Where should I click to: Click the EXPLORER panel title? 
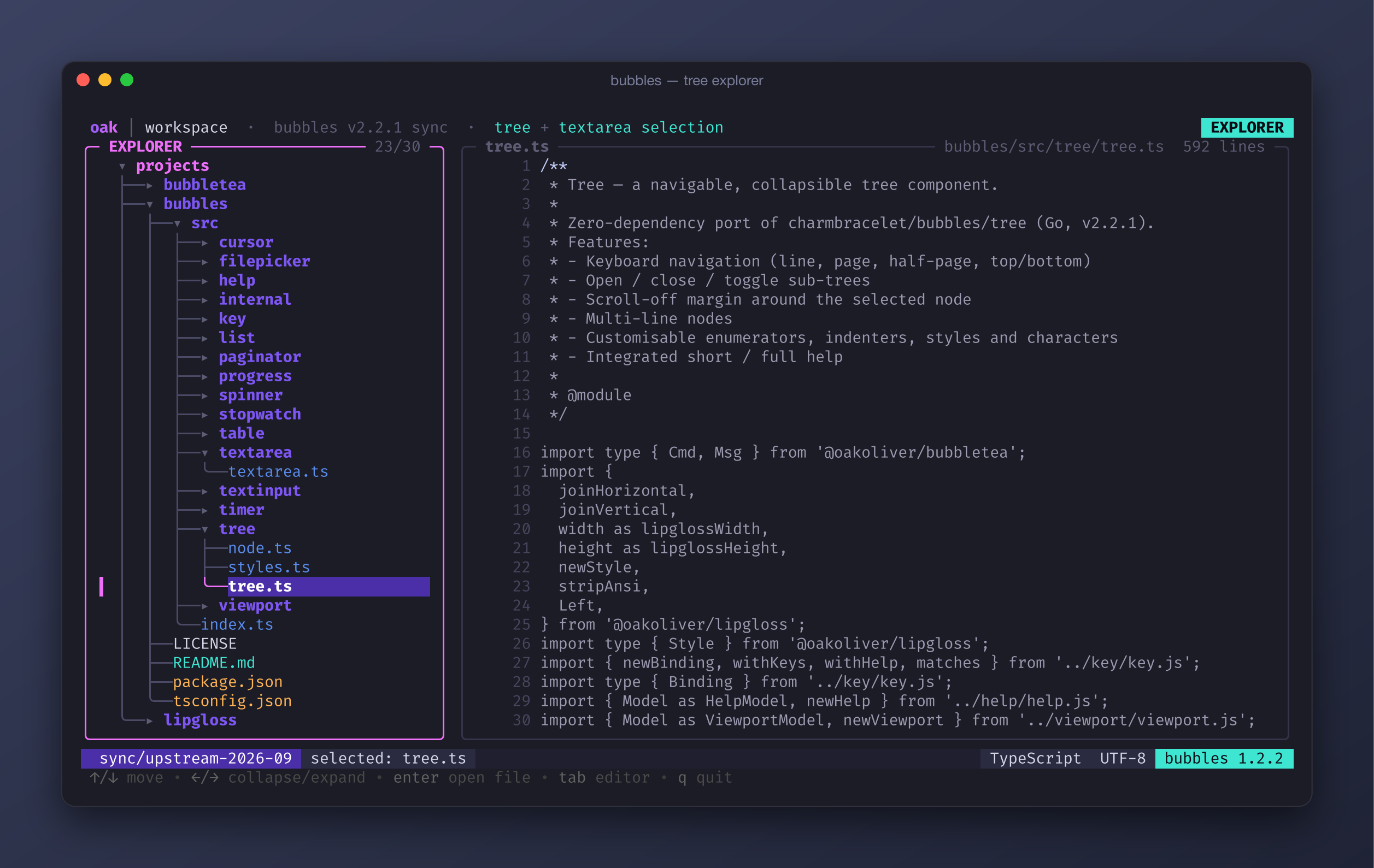click(145, 146)
